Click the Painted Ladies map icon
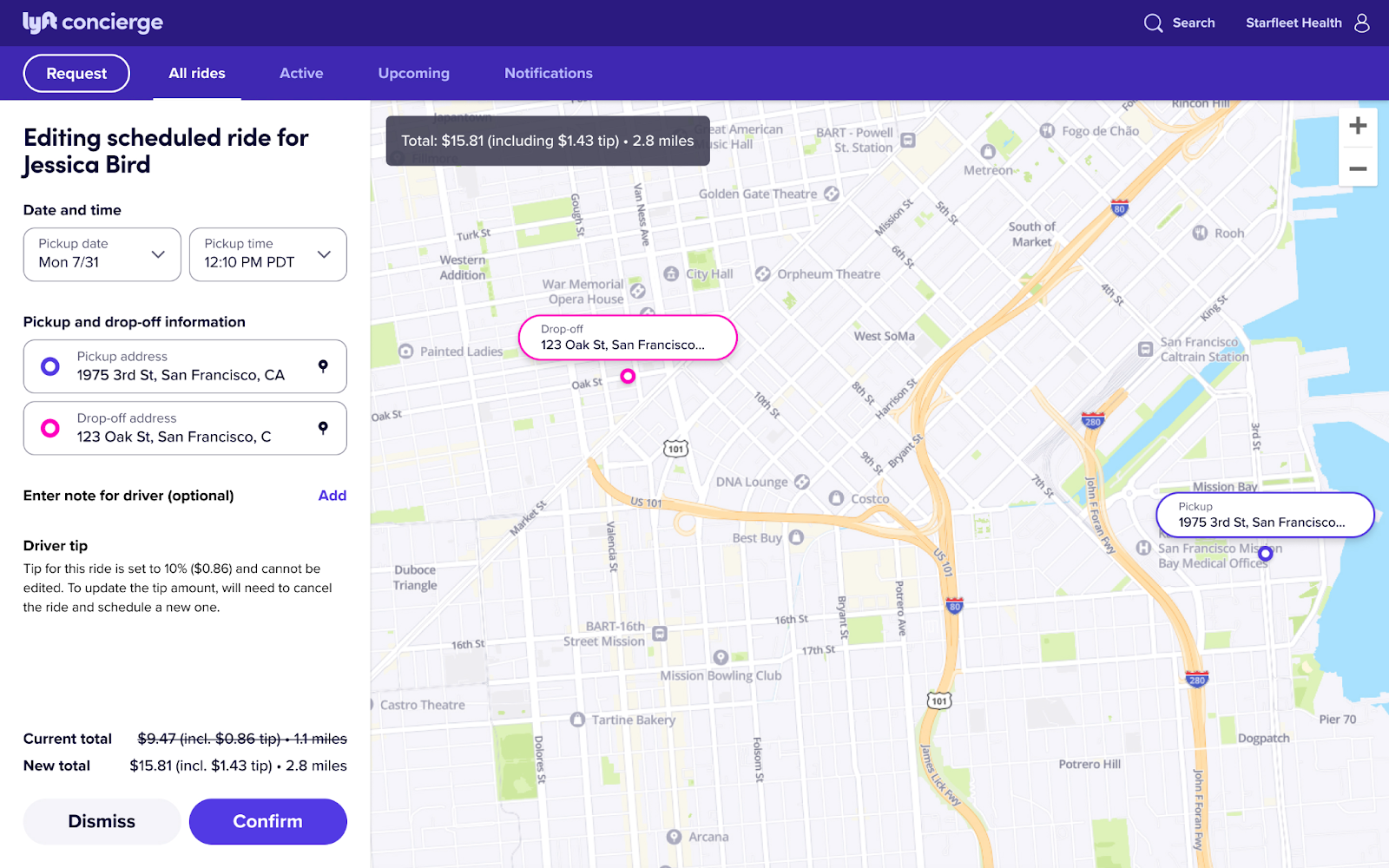Viewport: 1389px width, 868px height. [x=405, y=352]
